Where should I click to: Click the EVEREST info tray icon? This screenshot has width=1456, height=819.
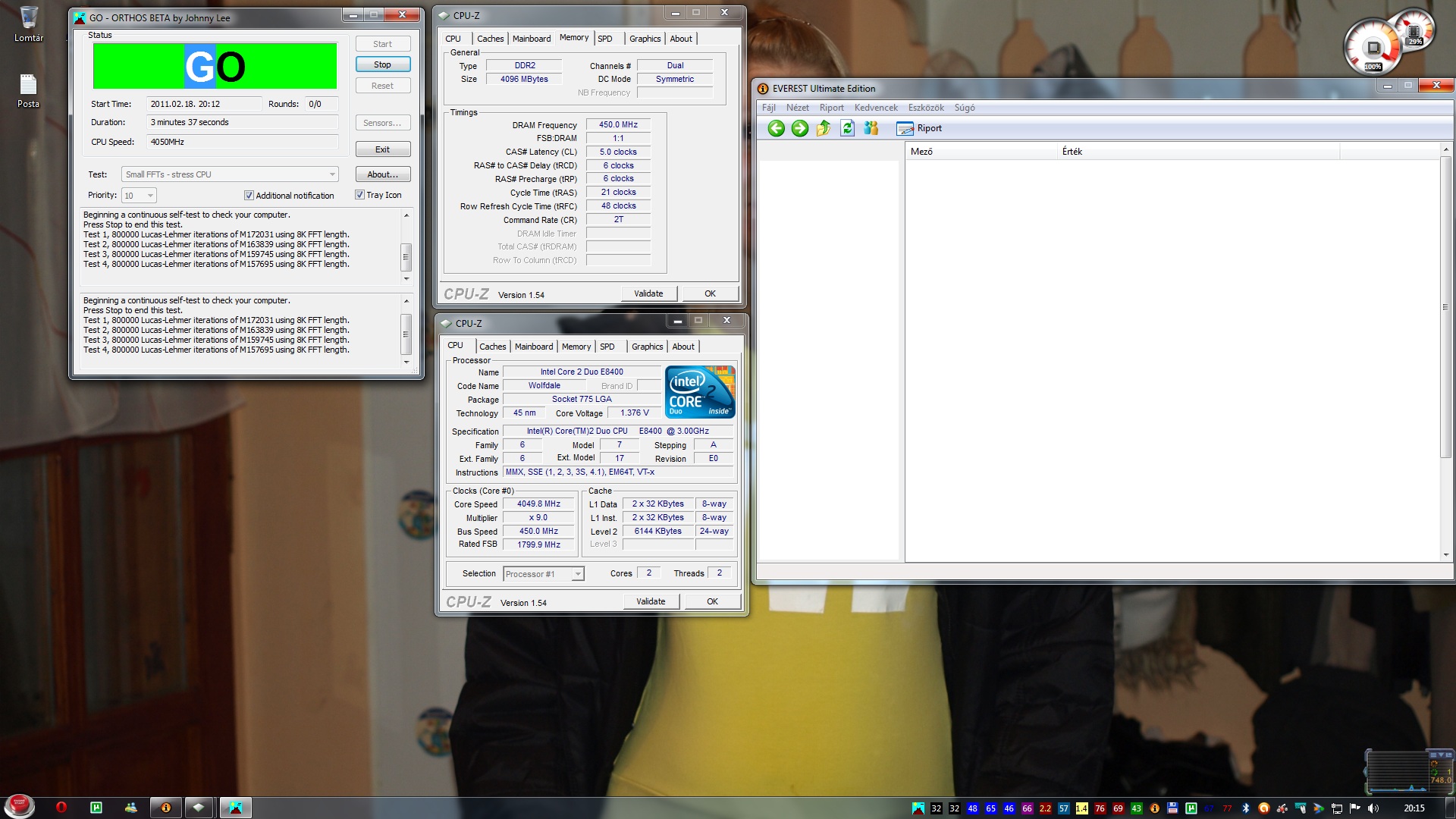point(1154,808)
